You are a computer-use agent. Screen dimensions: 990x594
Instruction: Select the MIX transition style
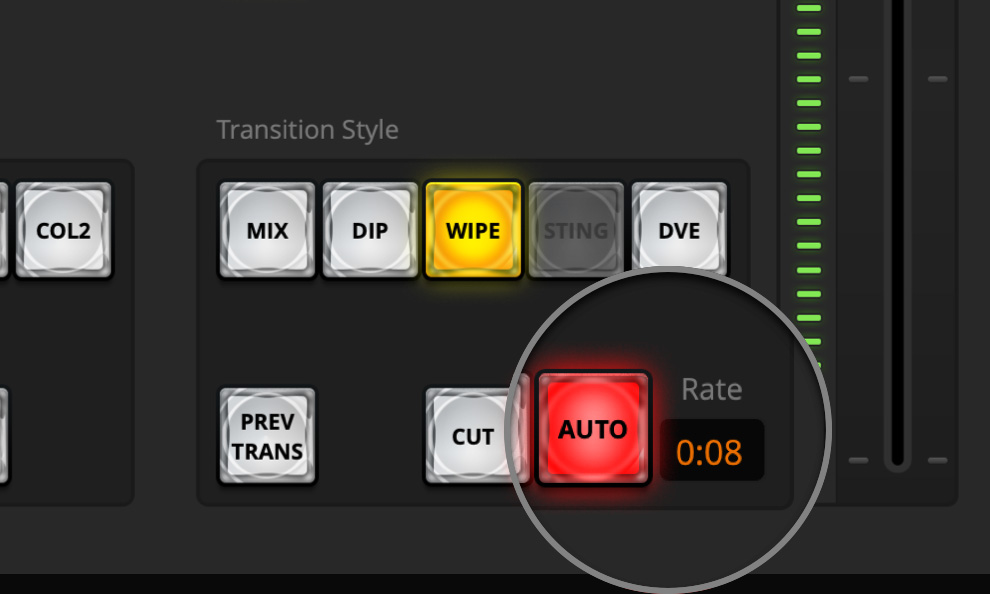(267, 231)
